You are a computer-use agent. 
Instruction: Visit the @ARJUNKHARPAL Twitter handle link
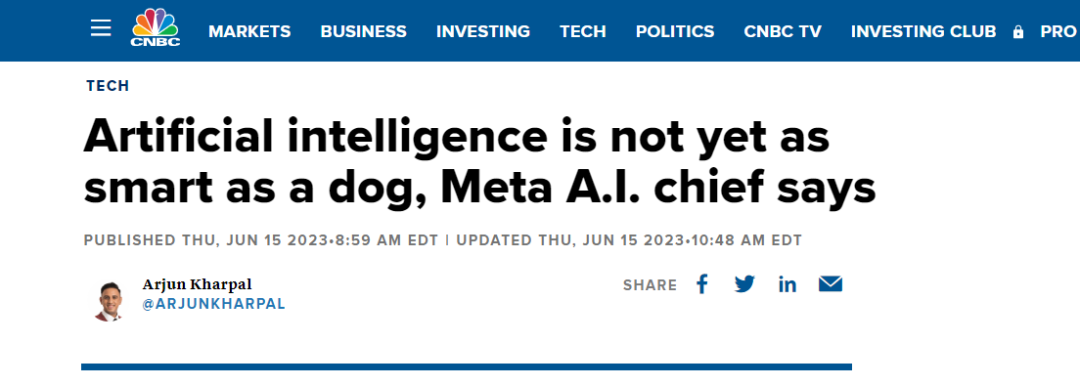214,304
